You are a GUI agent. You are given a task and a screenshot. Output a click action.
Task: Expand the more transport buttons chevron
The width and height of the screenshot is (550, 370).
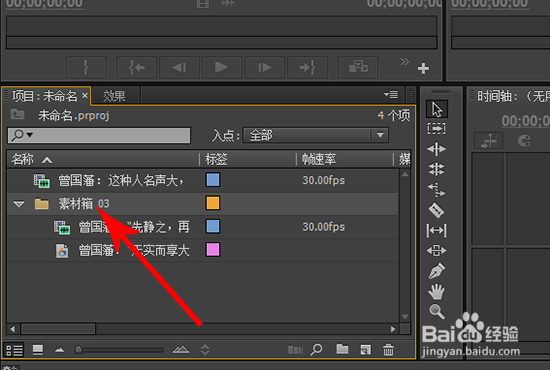(x=404, y=62)
